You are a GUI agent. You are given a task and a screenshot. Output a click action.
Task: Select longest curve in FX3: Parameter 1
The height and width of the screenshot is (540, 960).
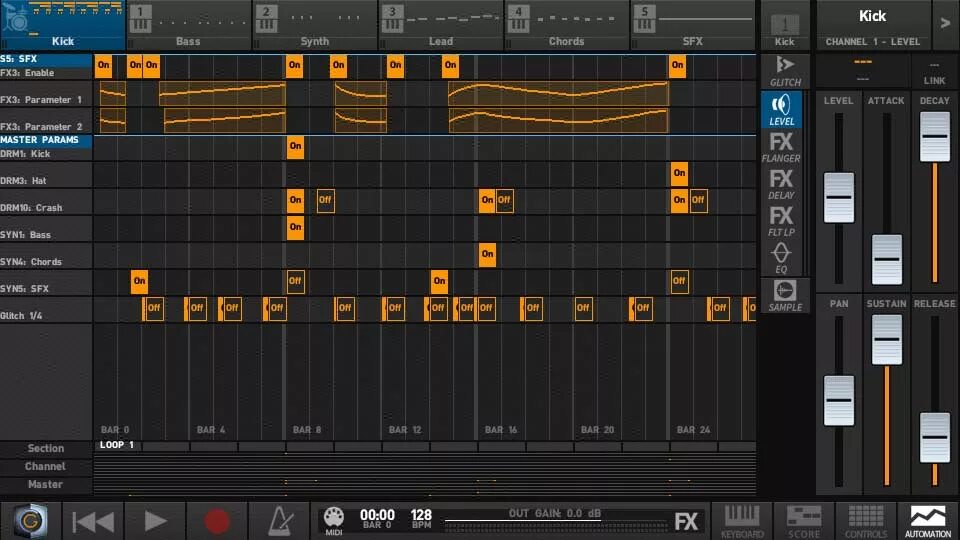558,94
